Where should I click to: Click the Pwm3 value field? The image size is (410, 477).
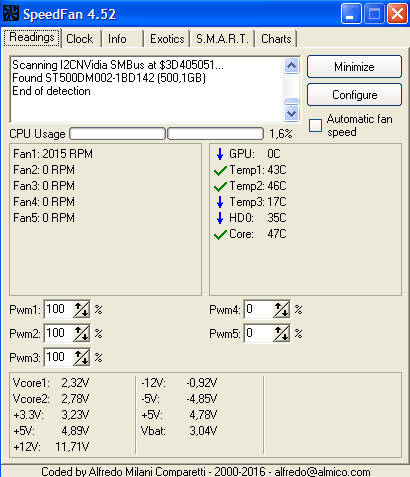(x=59, y=357)
